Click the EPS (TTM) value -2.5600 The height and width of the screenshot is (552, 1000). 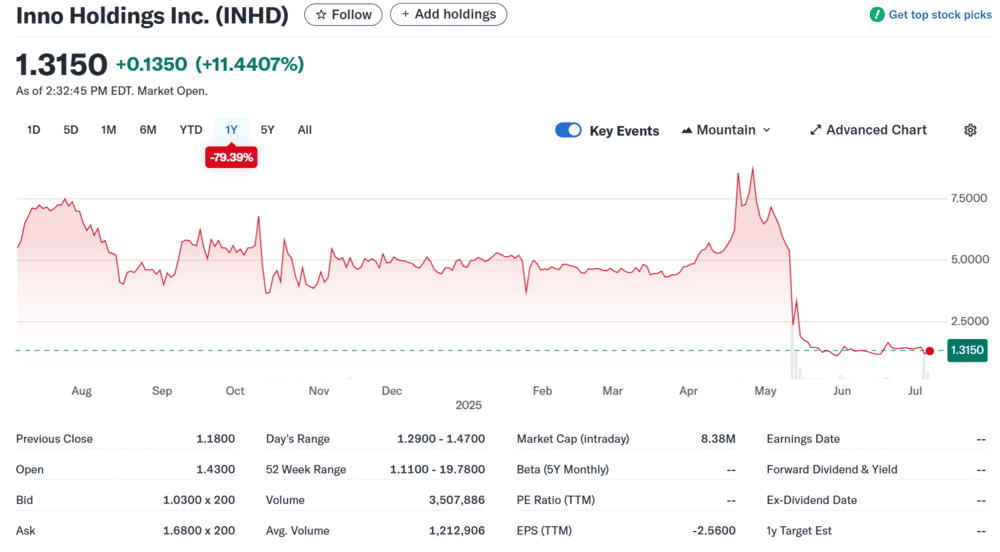714,531
